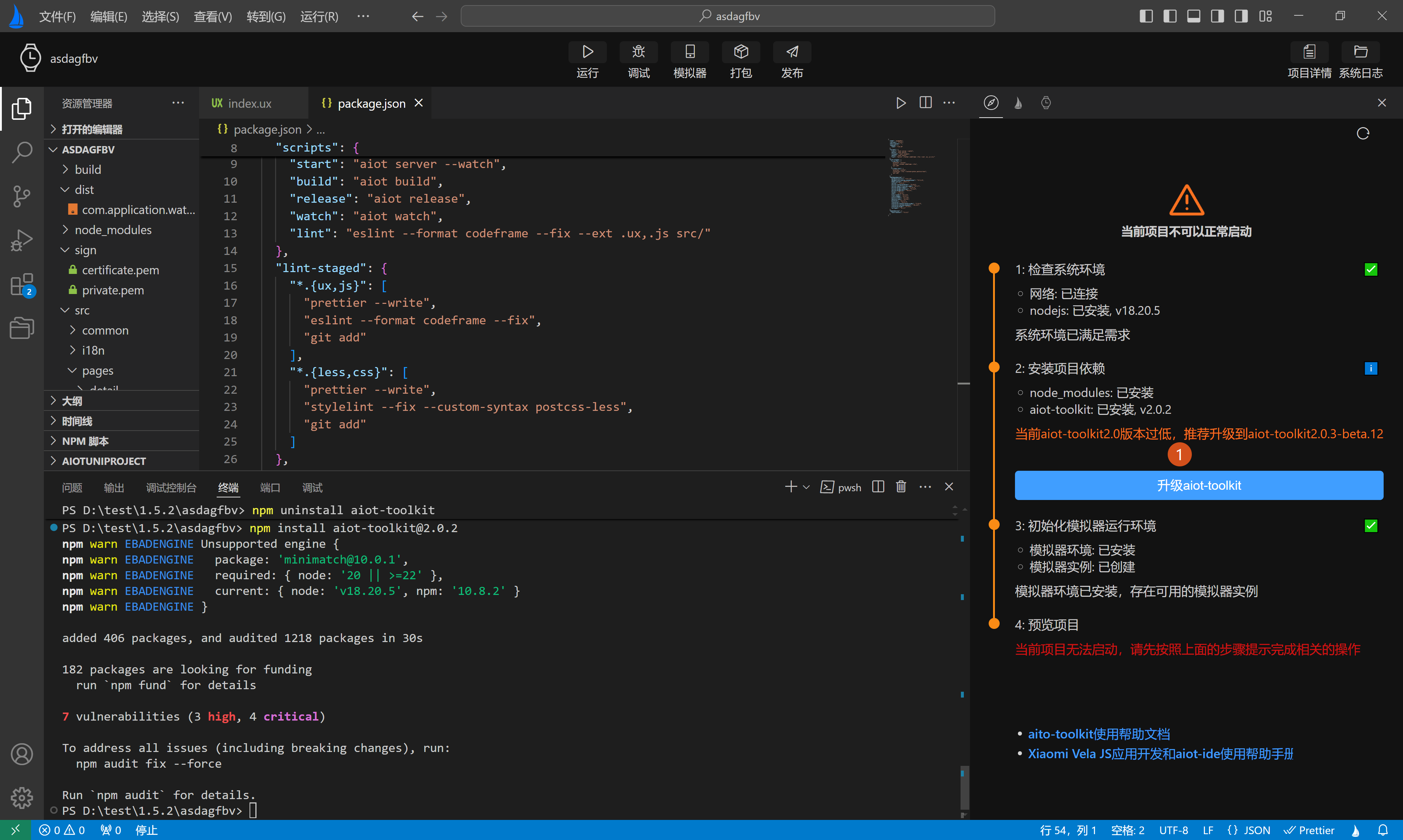The image size is (1403, 840).
Task: Expand 打开的编辑器 section
Action: pos(122,130)
